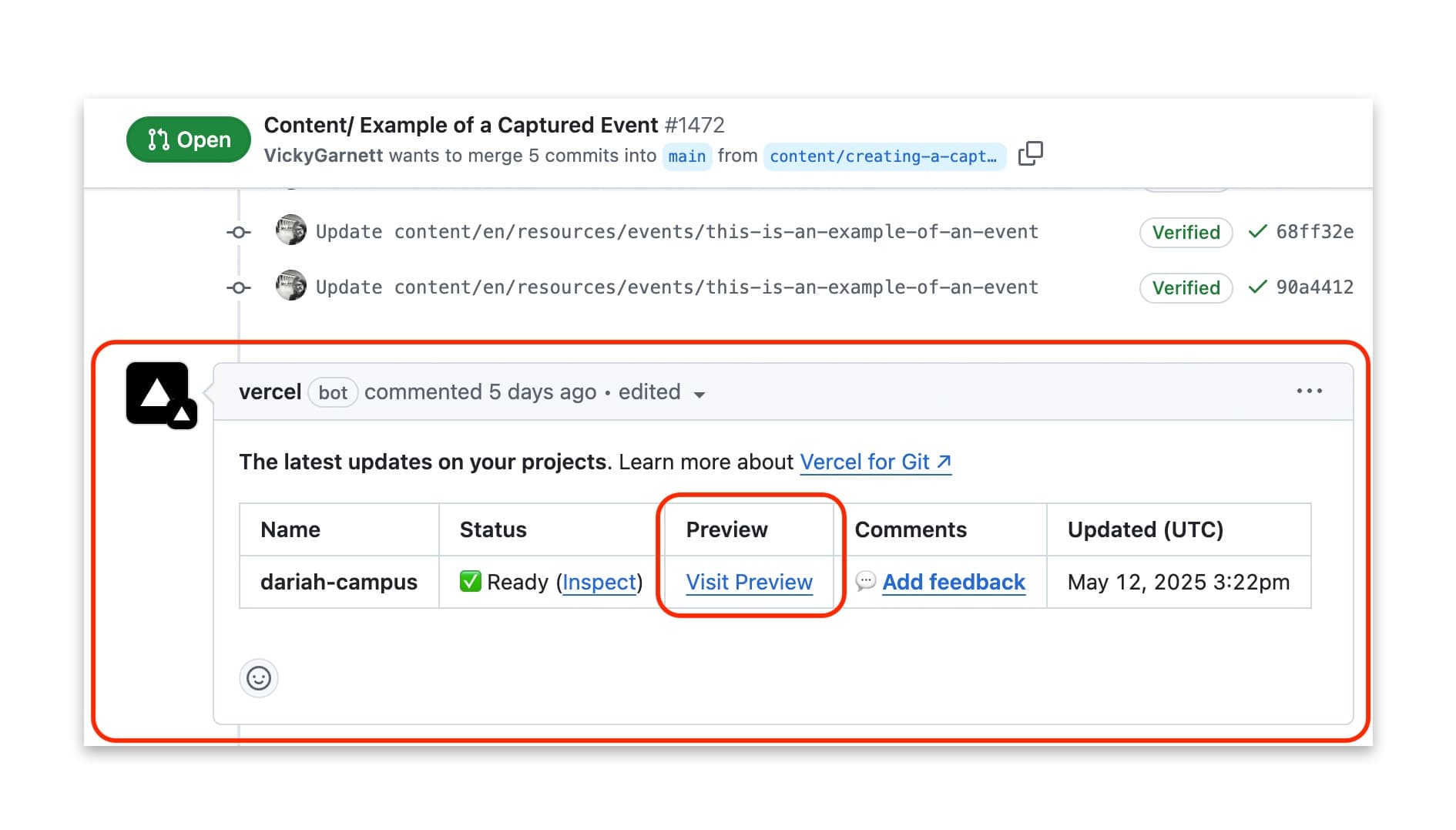This screenshot has height=830, width=1456.
Task: Open the Vercel for Git link
Action: click(875, 462)
